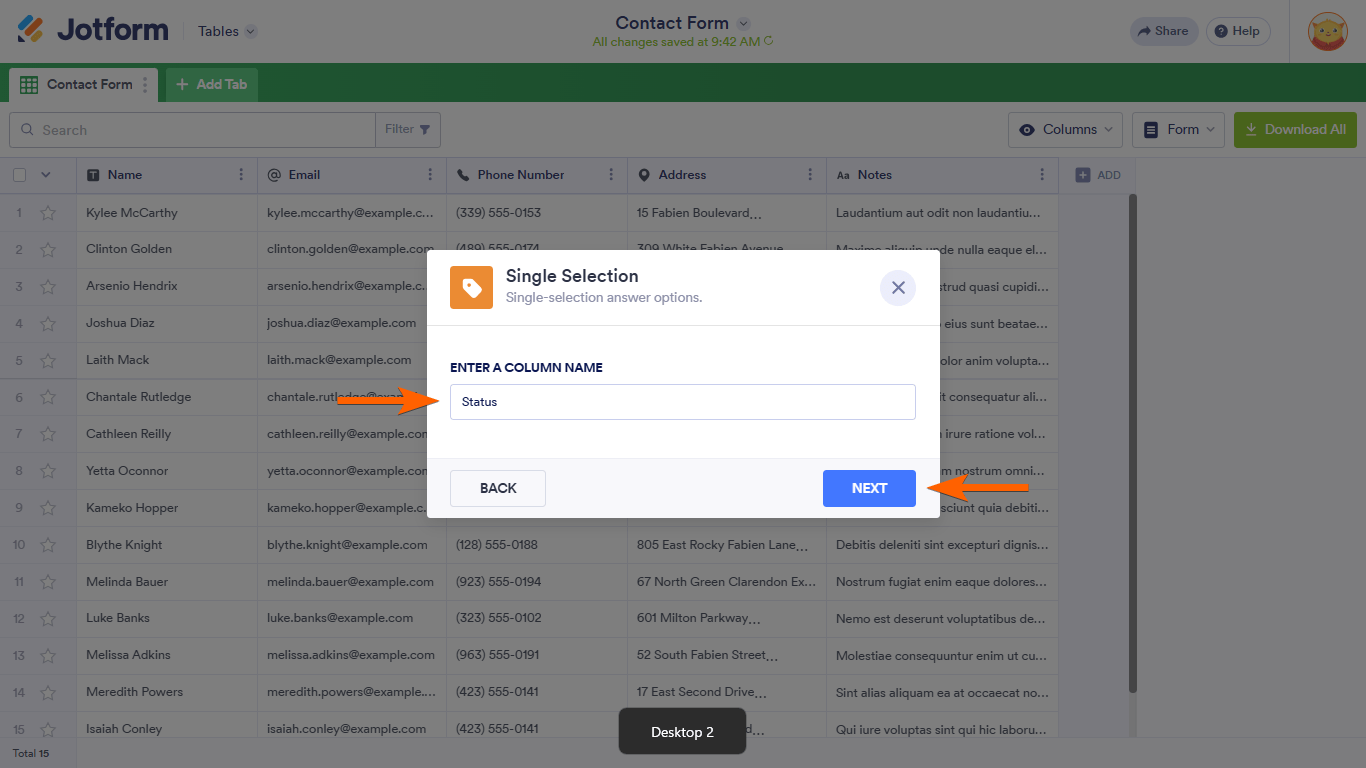The image size is (1366, 768).
Task: Star the Kylee McCarthy row
Action: [48, 213]
